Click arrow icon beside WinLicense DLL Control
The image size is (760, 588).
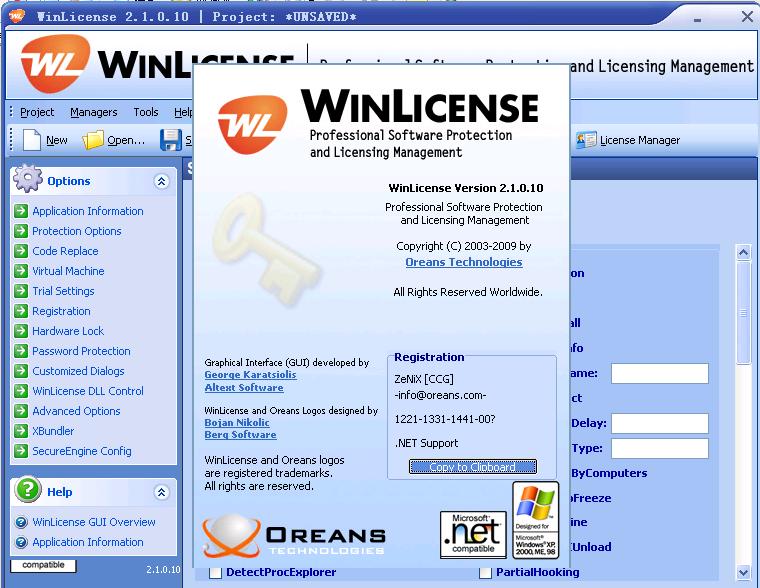point(21,391)
